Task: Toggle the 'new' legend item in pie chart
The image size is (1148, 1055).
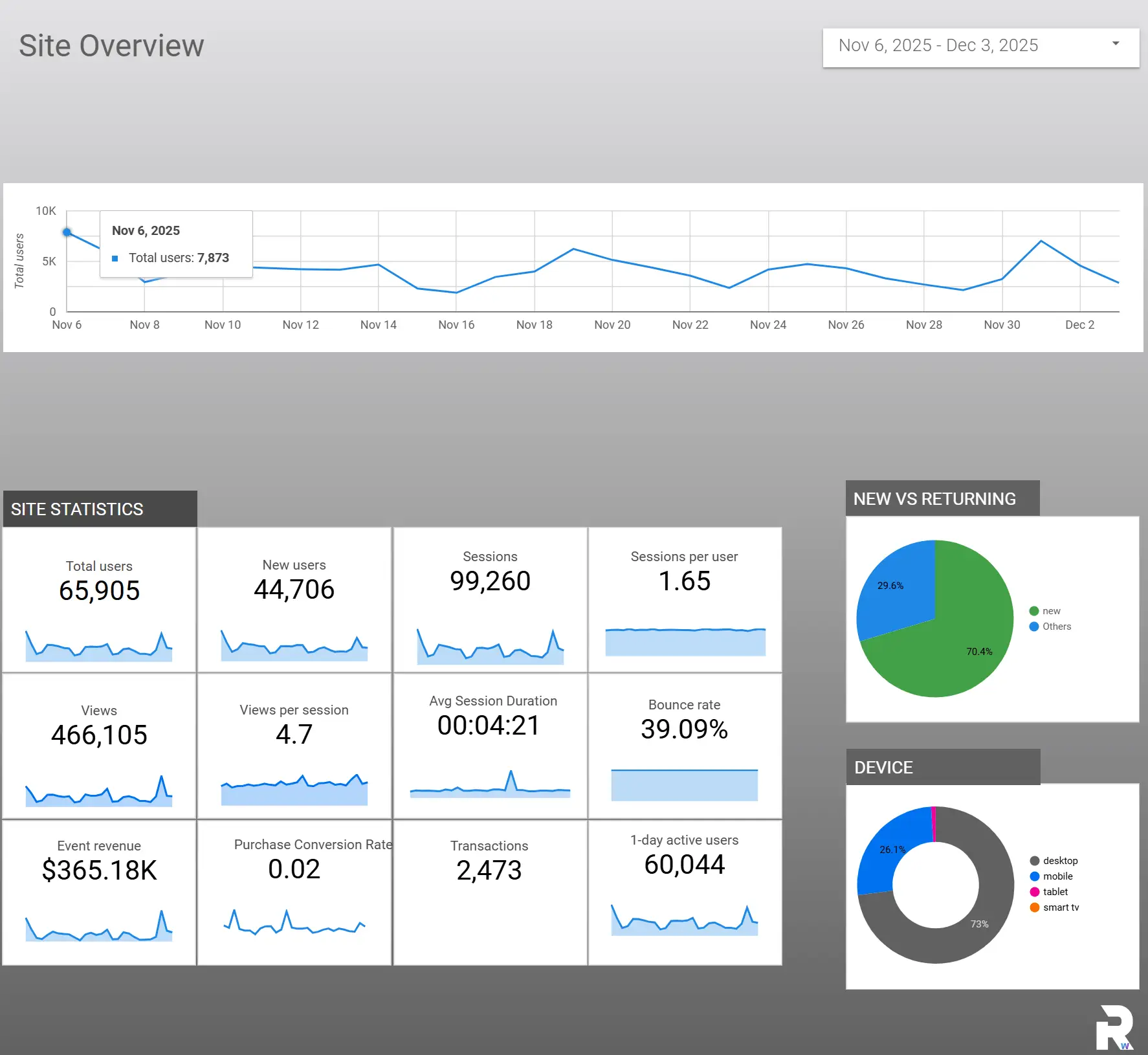Action: (1050, 611)
